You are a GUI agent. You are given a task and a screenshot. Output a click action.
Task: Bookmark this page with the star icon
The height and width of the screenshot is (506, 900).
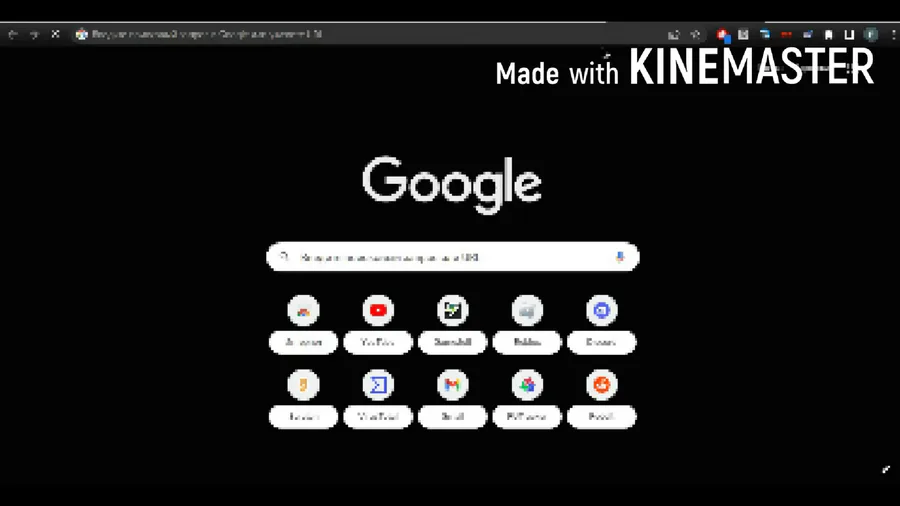coord(695,35)
